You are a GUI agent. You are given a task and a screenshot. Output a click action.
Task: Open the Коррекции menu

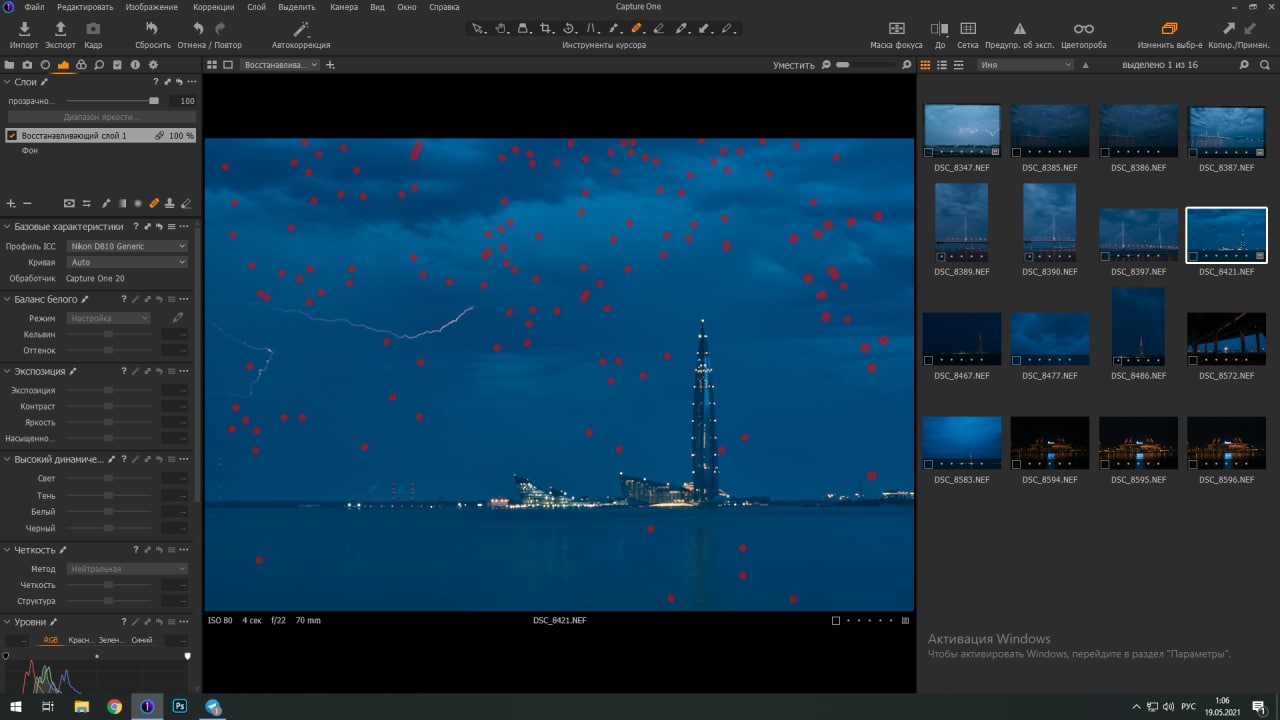(x=213, y=6)
